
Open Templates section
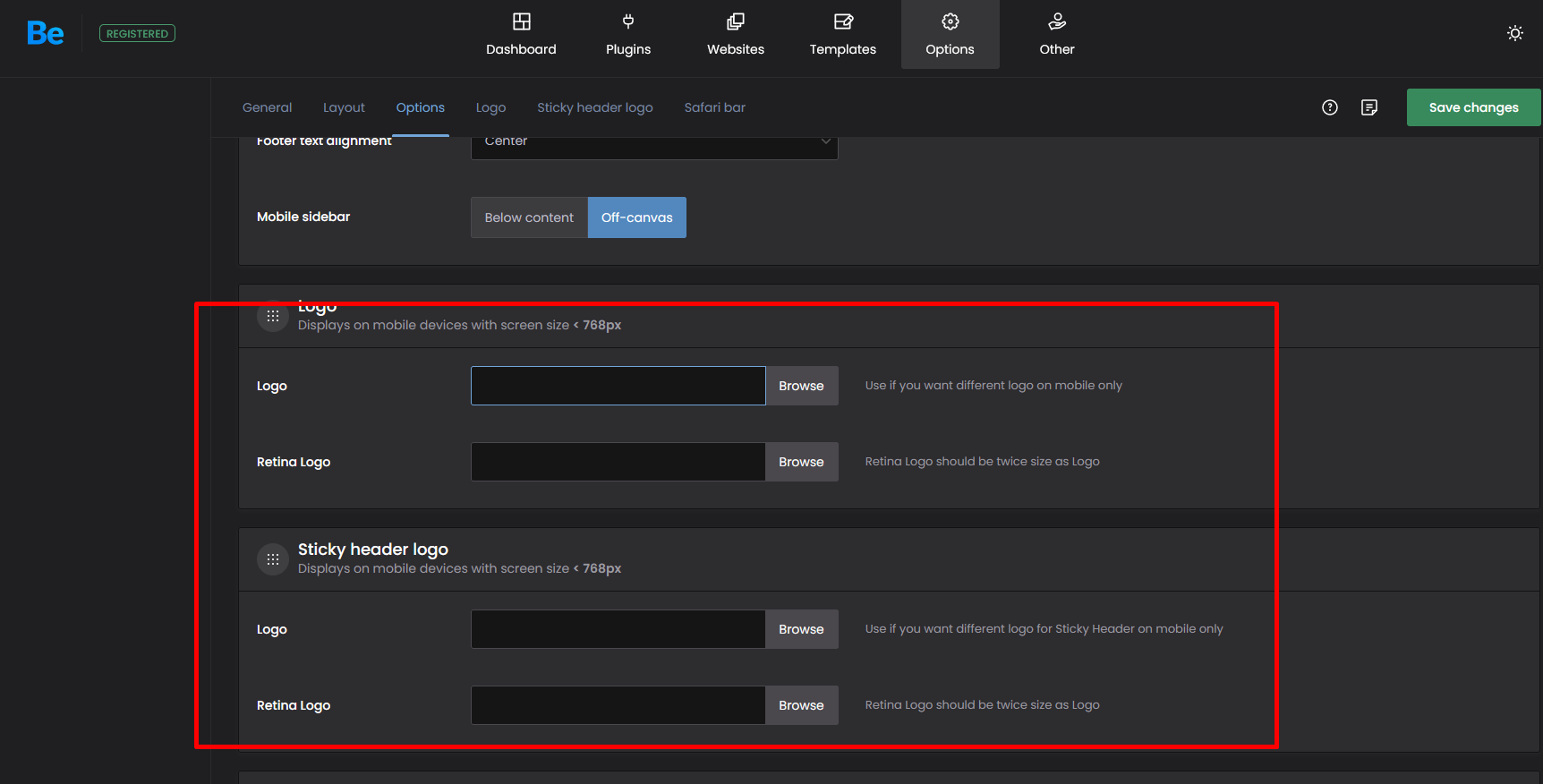coord(843,34)
